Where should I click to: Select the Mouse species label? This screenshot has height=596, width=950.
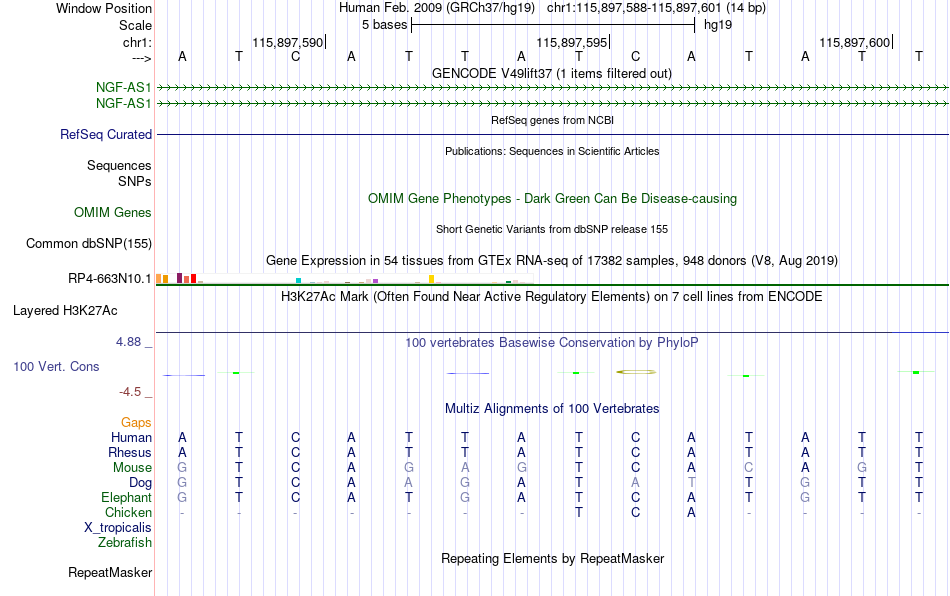click(132, 468)
